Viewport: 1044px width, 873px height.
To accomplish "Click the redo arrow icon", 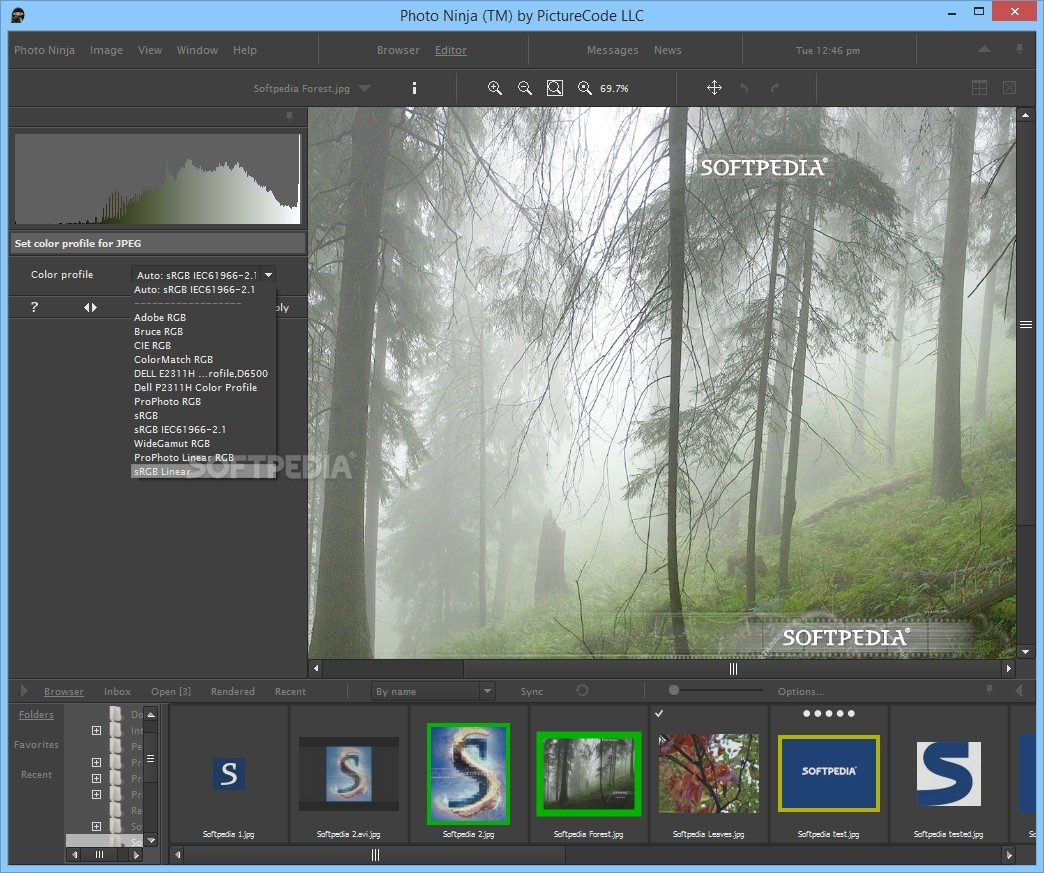I will (x=775, y=88).
